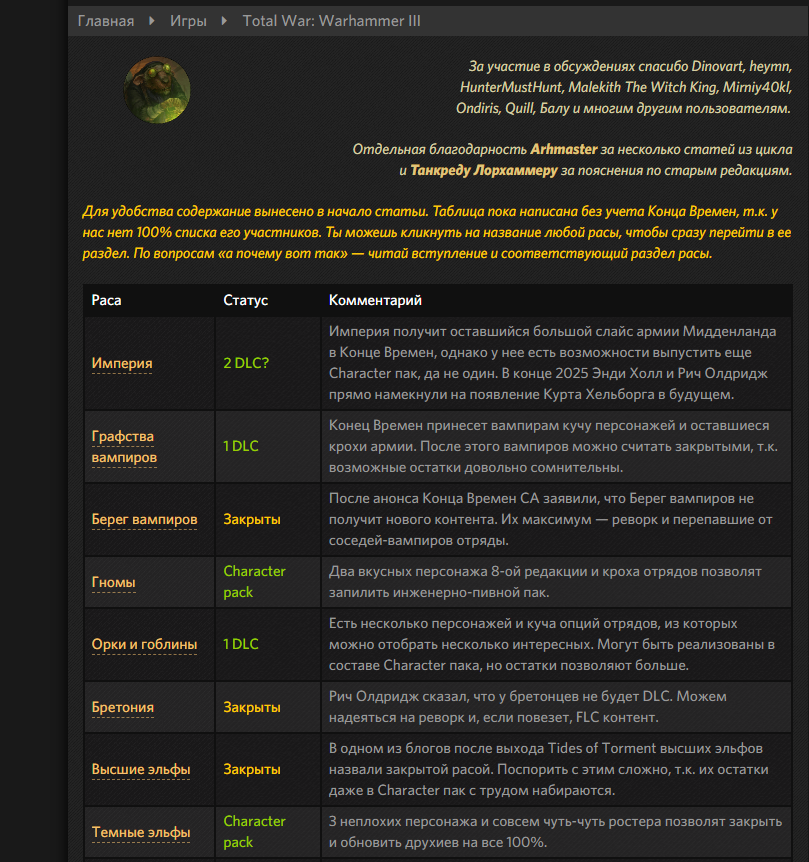The image size is (809, 862).
Task: Click the Комментарий column header
Action: point(375,300)
